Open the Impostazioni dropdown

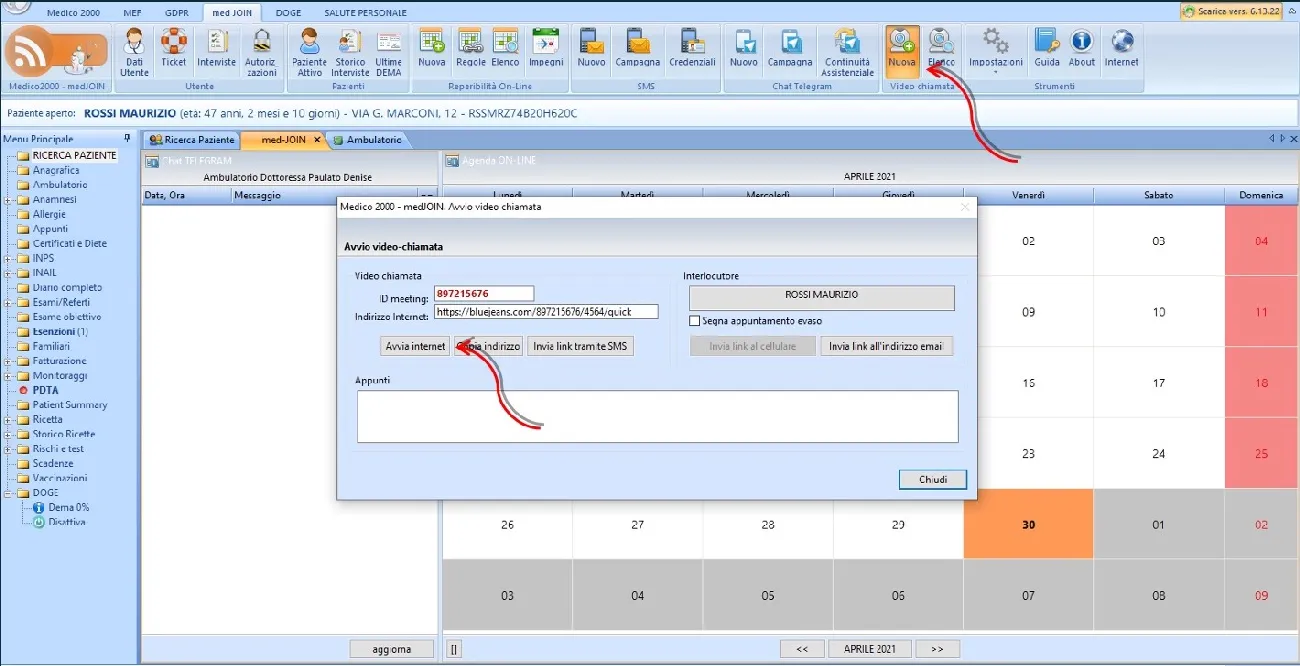(x=996, y=52)
